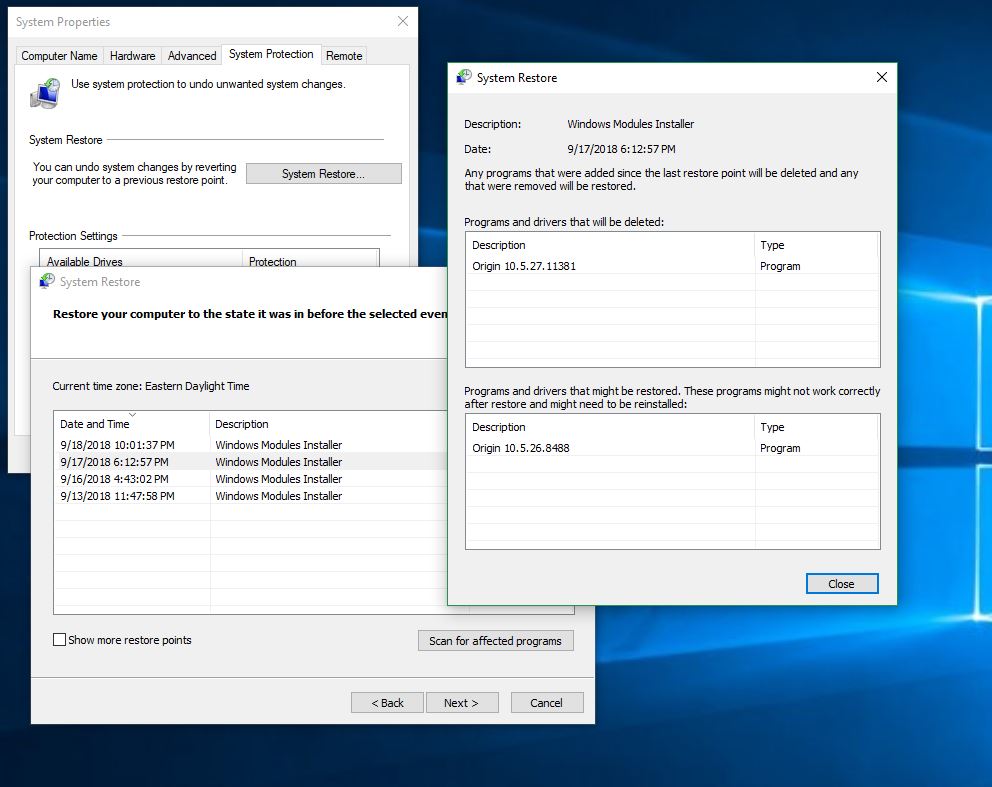The width and height of the screenshot is (992, 787).
Task: Click Scan for affected programs button
Action: click(x=495, y=641)
